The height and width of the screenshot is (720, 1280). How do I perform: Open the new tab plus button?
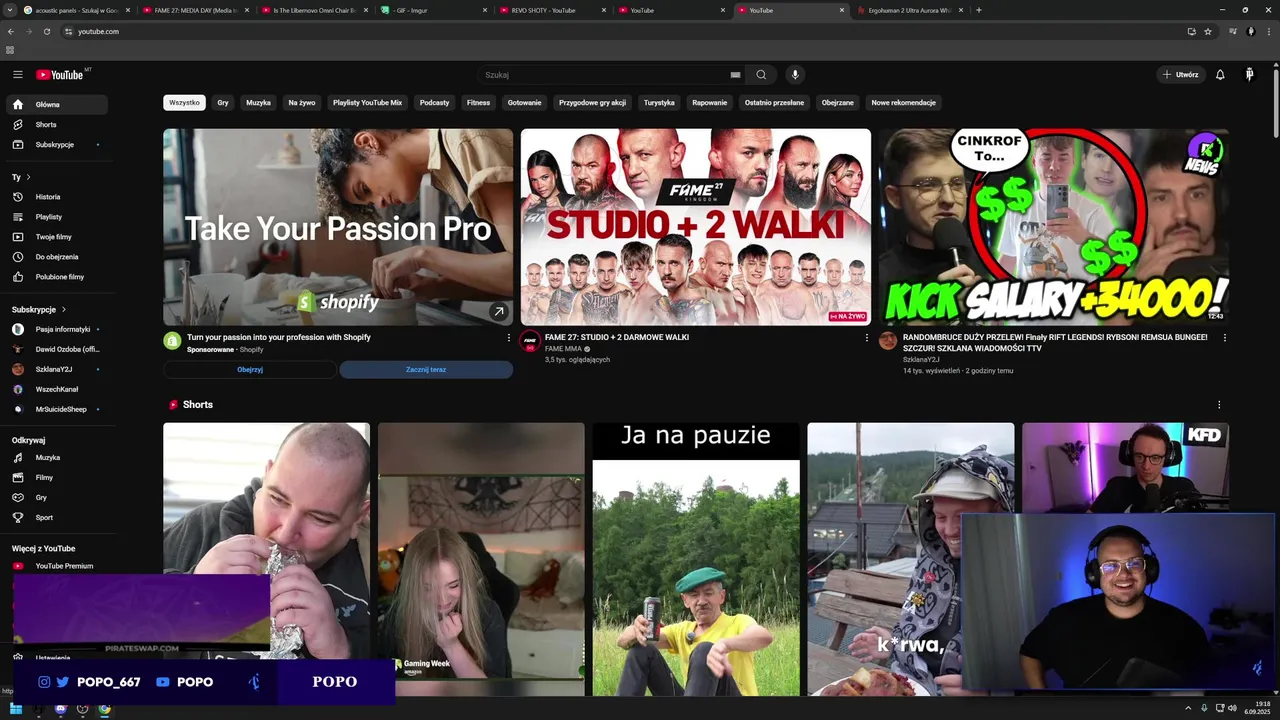(978, 10)
